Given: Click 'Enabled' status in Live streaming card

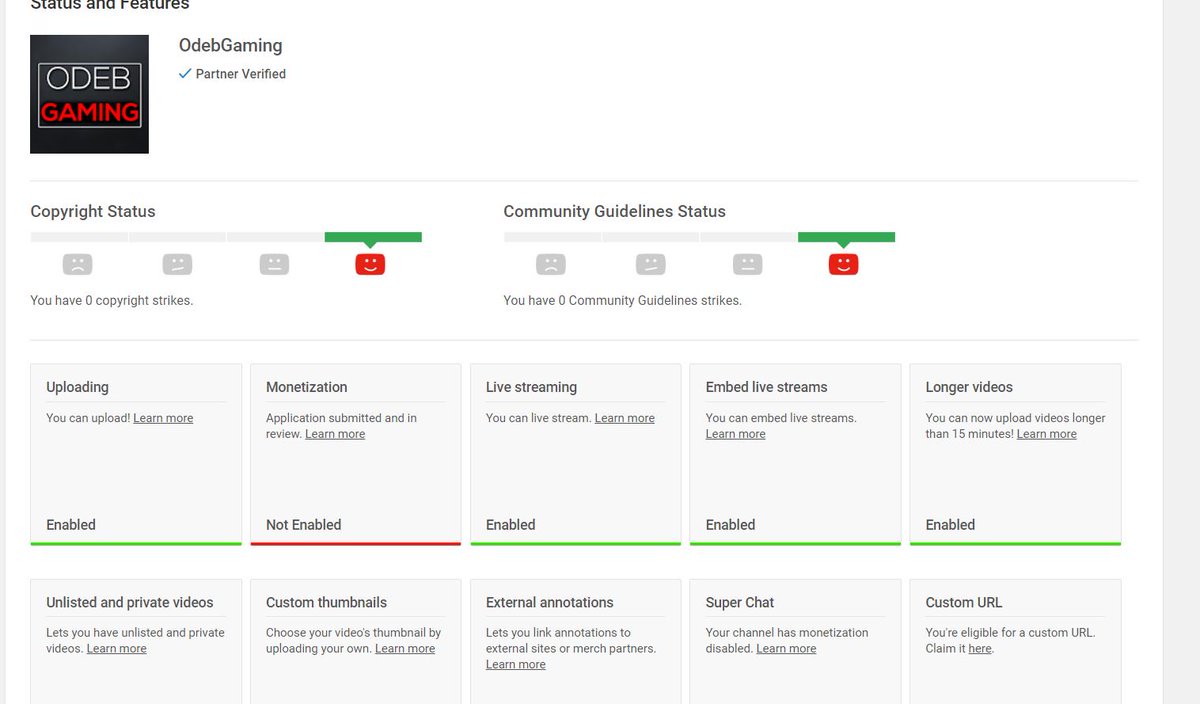Looking at the screenshot, I should (510, 524).
